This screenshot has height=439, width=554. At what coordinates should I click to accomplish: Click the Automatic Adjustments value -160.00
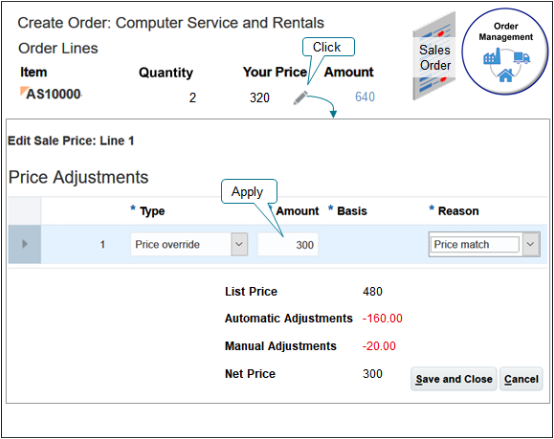point(382,319)
